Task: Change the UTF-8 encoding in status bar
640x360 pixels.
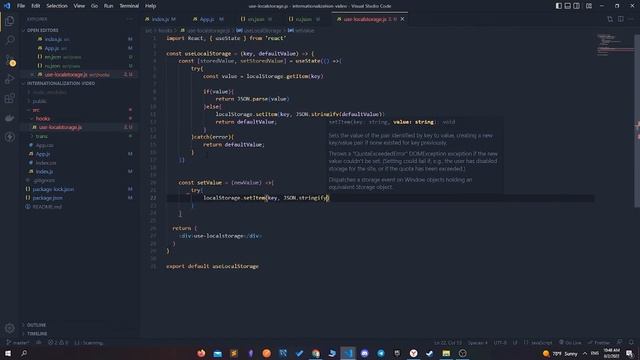Action: [x=500, y=342]
